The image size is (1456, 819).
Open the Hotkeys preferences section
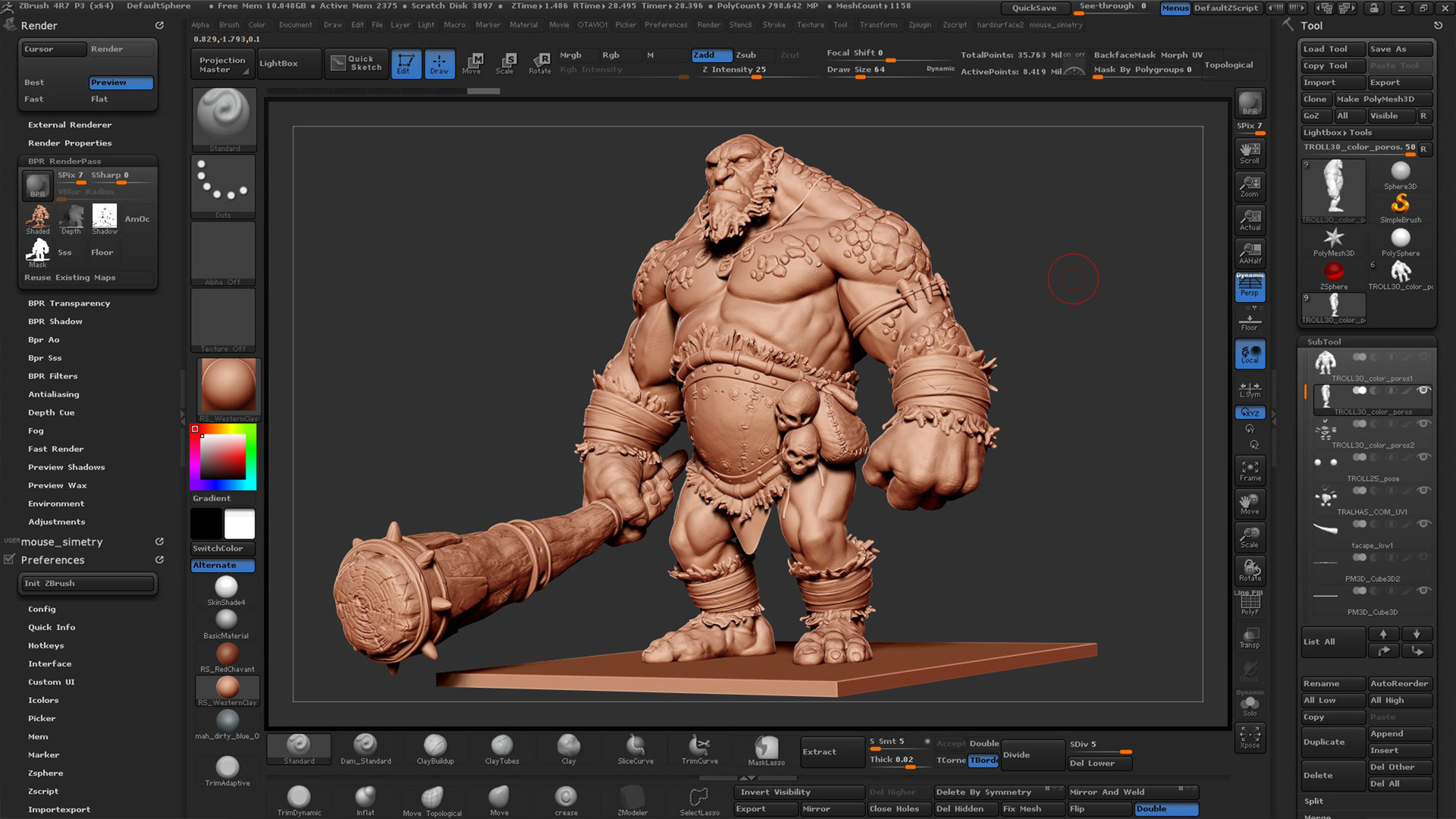pyautogui.click(x=46, y=645)
